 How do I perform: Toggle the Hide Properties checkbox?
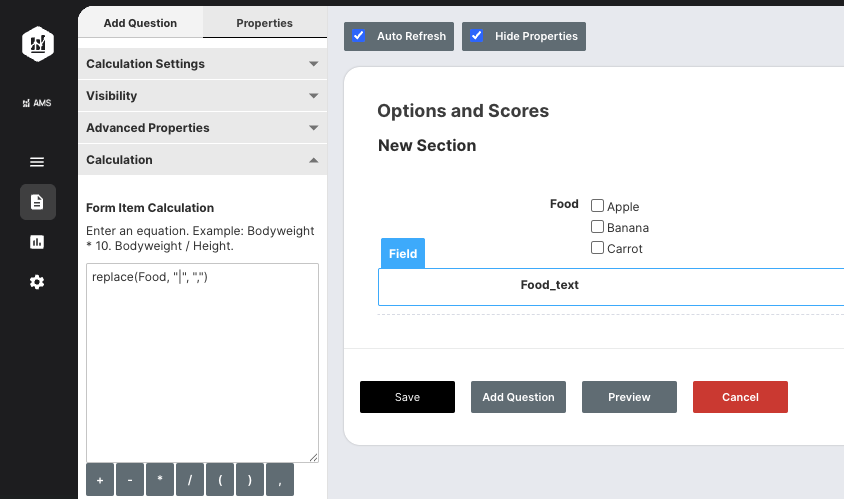coord(476,36)
